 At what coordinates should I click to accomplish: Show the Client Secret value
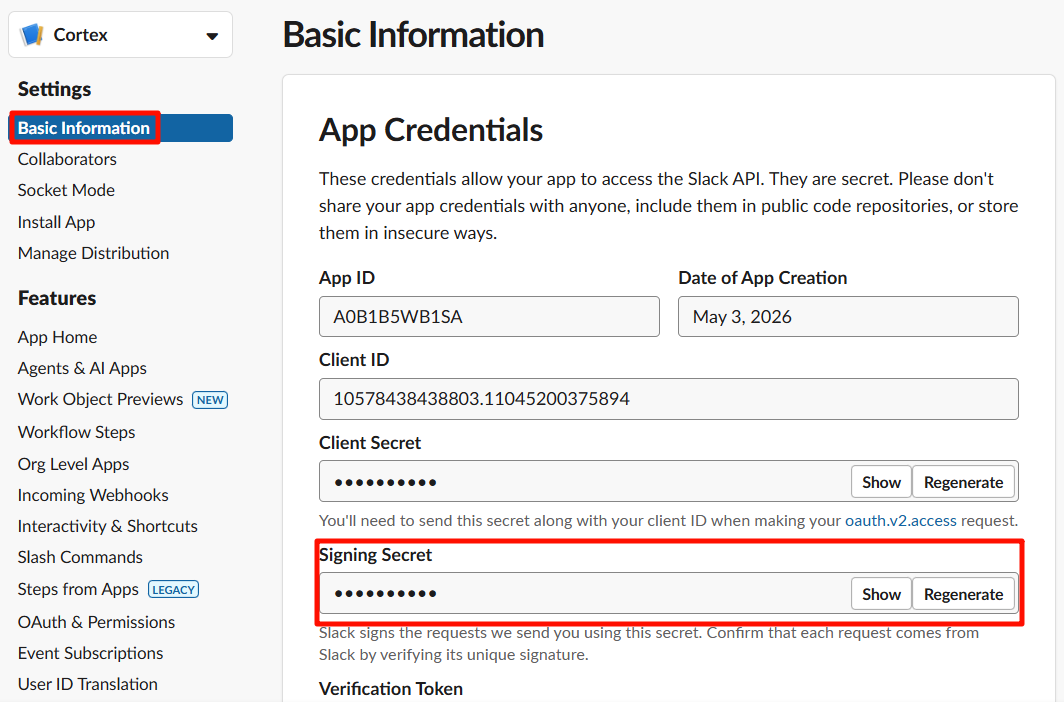[881, 482]
